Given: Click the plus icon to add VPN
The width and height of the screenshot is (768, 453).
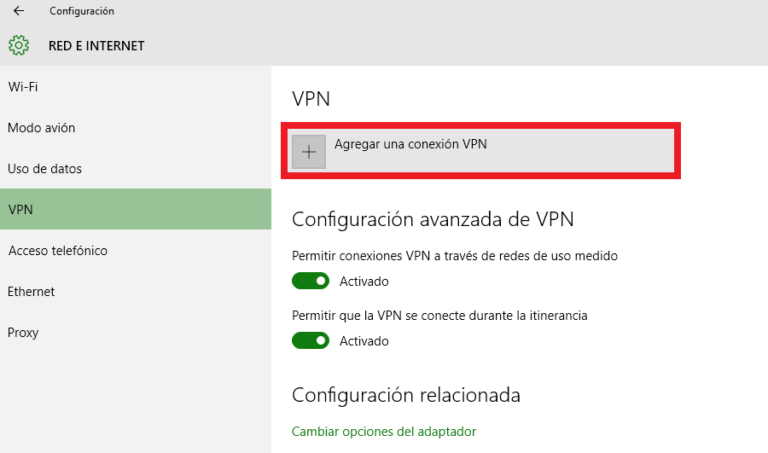Looking at the screenshot, I should coord(309,152).
